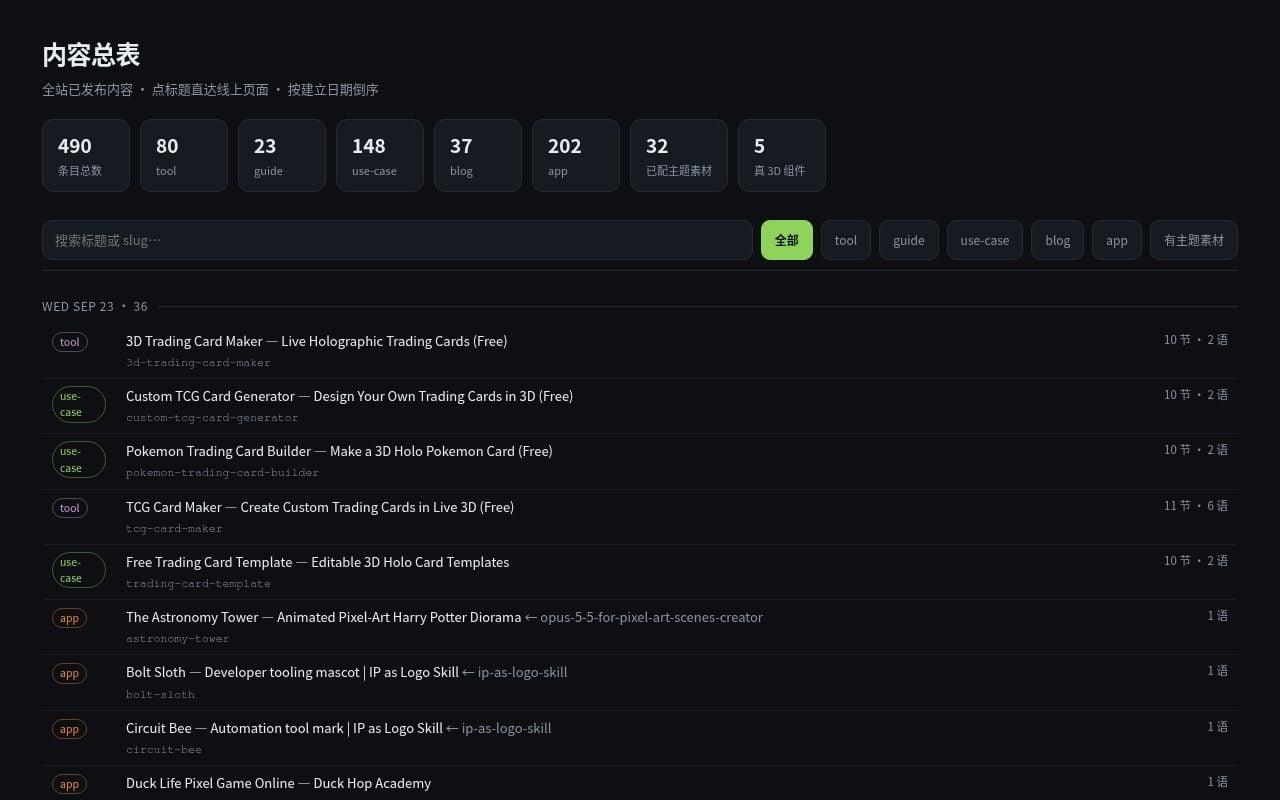Click the tool tag on 3D Trading Card Maker row
The width and height of the screenshot is (1280, 800).
[70, 342]
